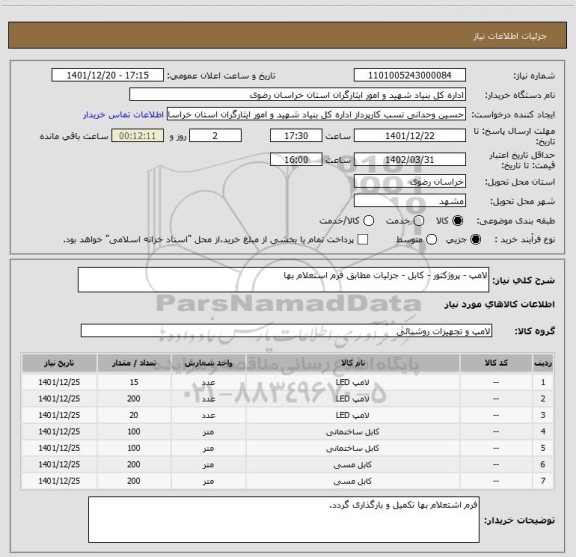Click the validity time field 16:00
This screenshot has height=557, width=576.
point(296,159)
